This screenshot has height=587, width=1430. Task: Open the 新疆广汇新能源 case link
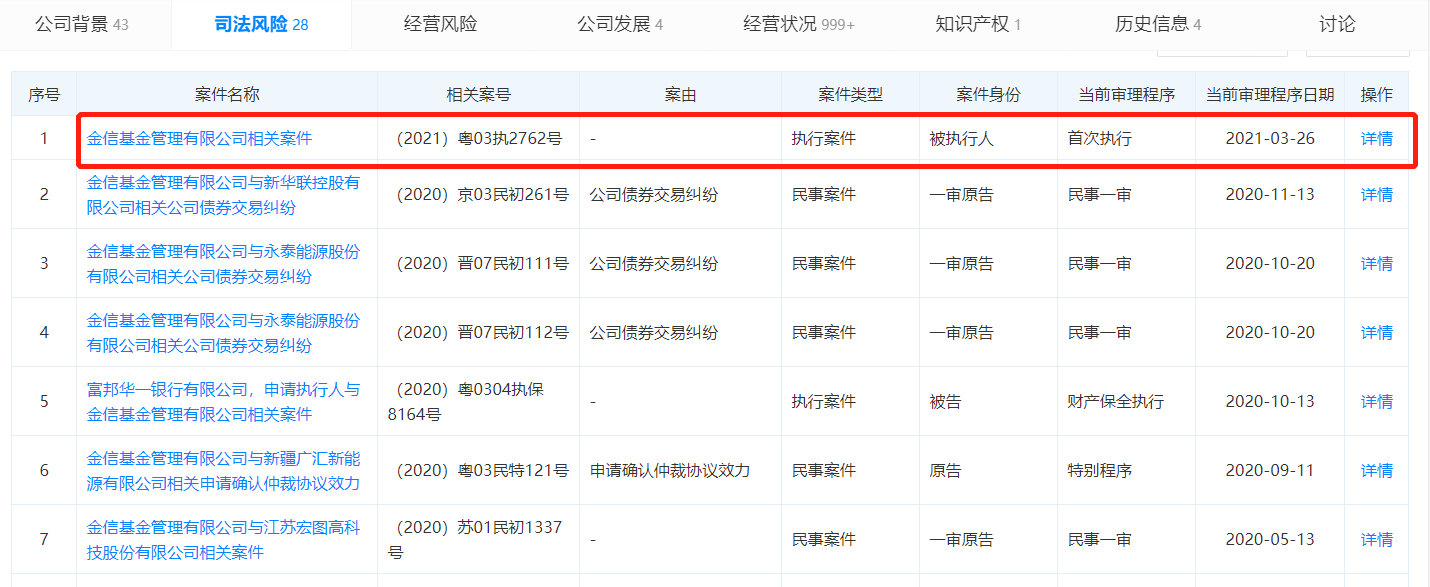click(222, 470)
